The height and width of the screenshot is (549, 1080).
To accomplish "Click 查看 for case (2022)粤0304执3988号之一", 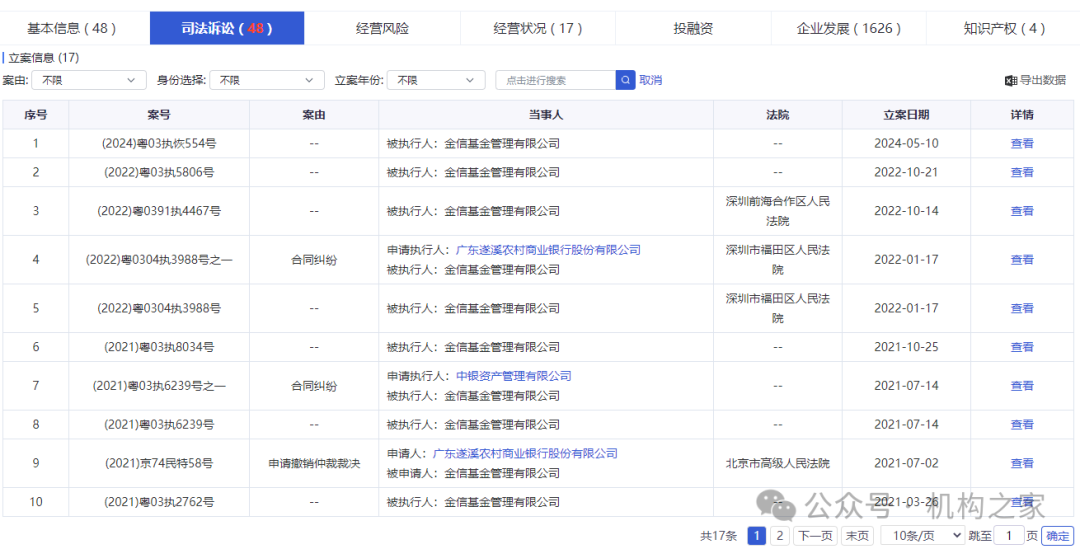I will point(1021,260).
